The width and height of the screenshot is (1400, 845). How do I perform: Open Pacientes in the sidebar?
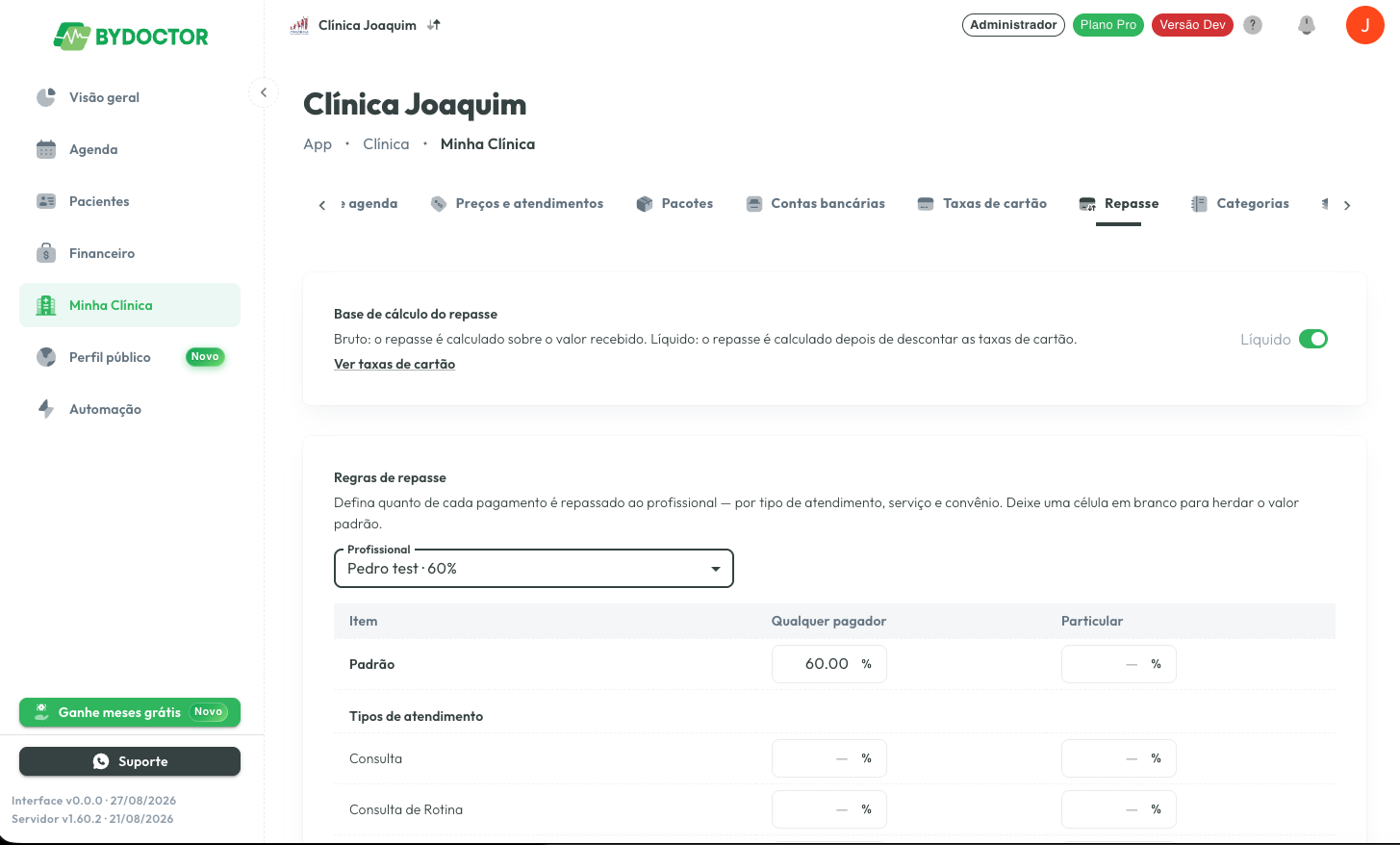pos(130,201)
